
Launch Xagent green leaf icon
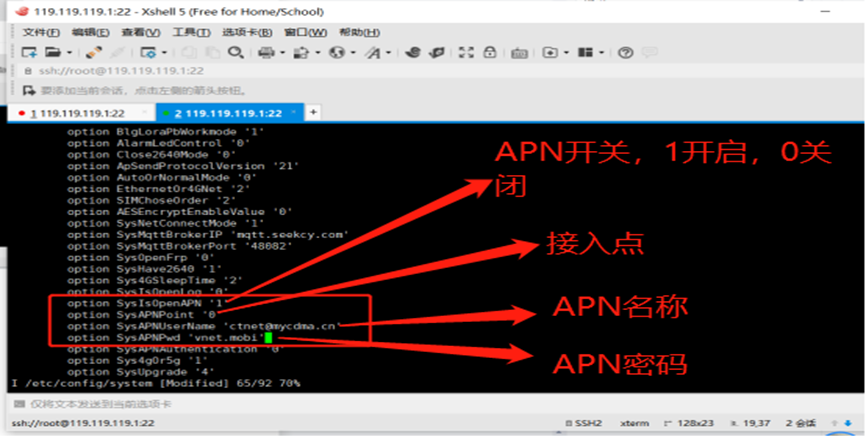coord(437,52)
